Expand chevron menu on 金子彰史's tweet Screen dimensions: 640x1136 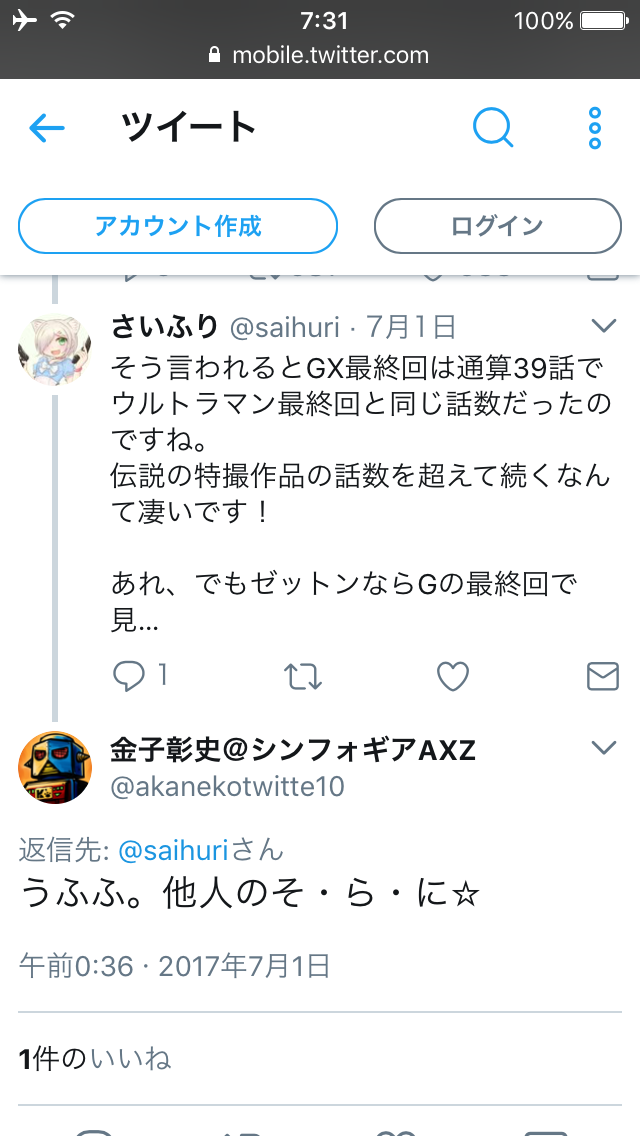pyautogui.click(x=603, y=748)
